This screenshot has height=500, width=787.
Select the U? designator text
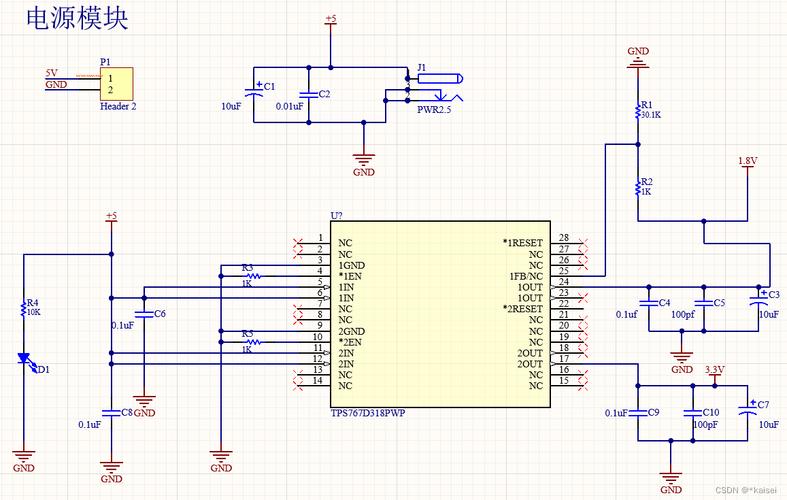pyautogui.click(x=336, y=216)
